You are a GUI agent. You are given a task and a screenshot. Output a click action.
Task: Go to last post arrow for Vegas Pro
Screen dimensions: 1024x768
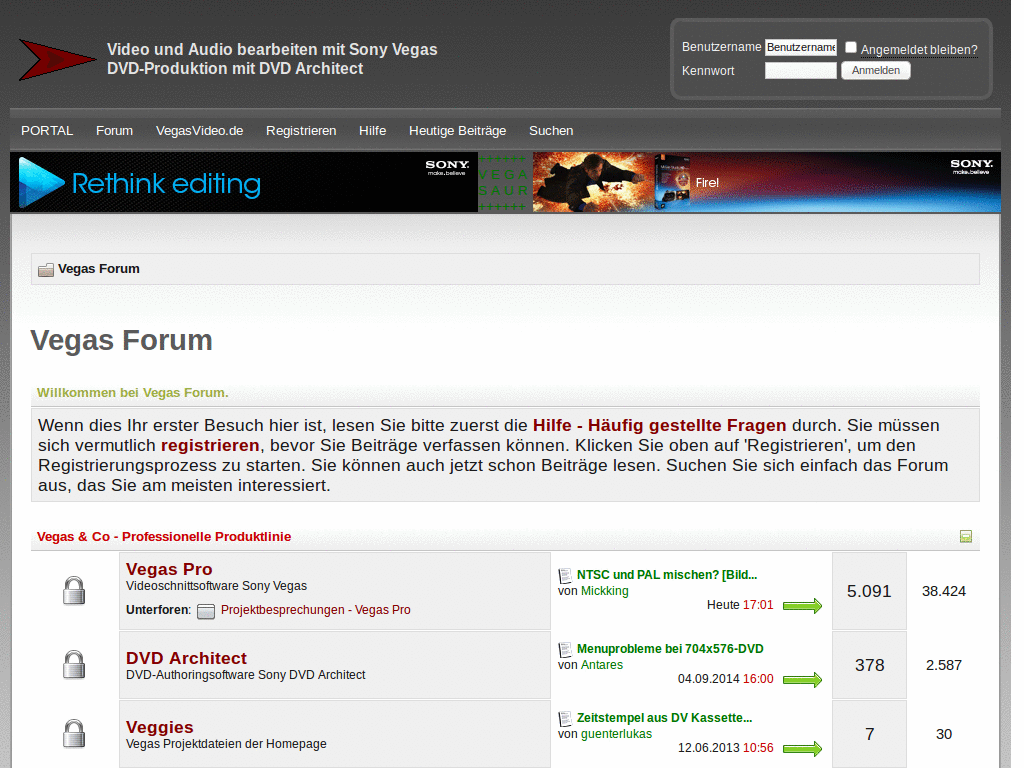802,606
